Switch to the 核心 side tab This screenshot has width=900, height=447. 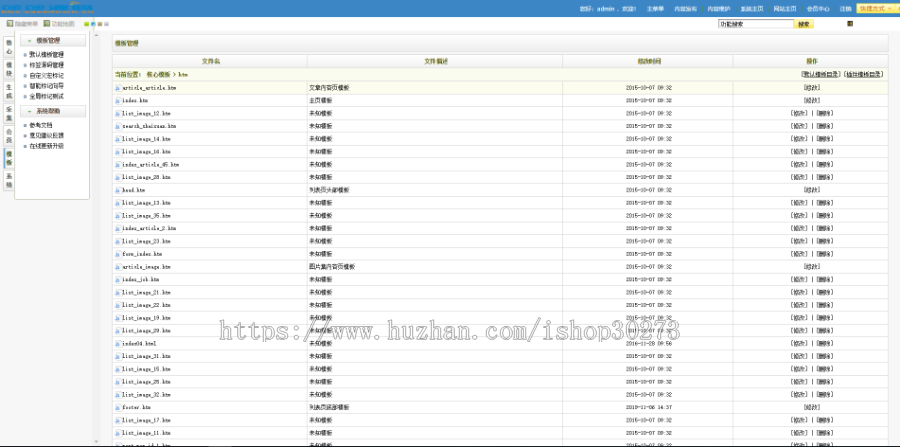pyautogui.click(x=9, y=47)
